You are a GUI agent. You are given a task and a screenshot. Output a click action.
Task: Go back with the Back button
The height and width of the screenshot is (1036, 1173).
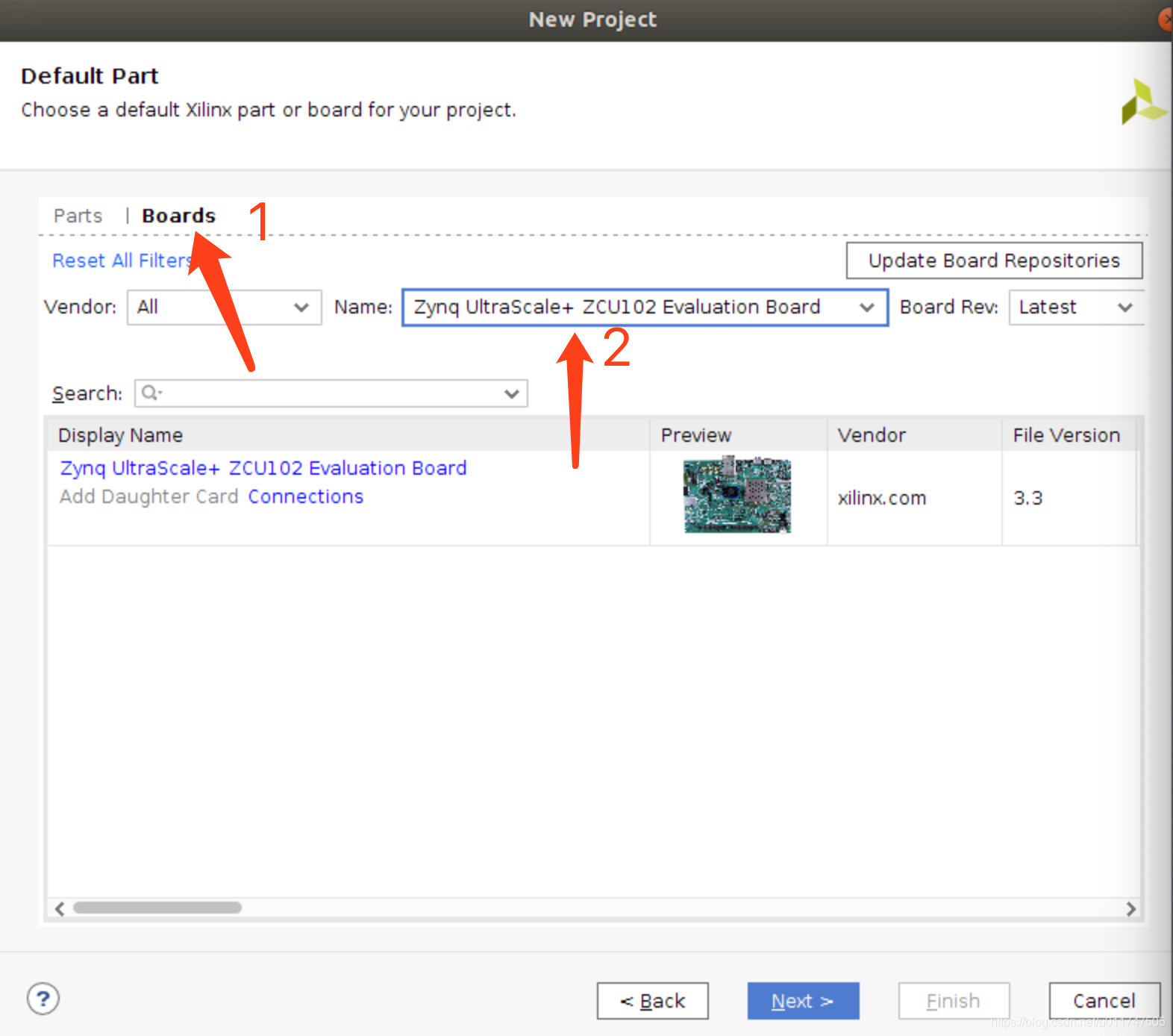tap(652, 1001)
